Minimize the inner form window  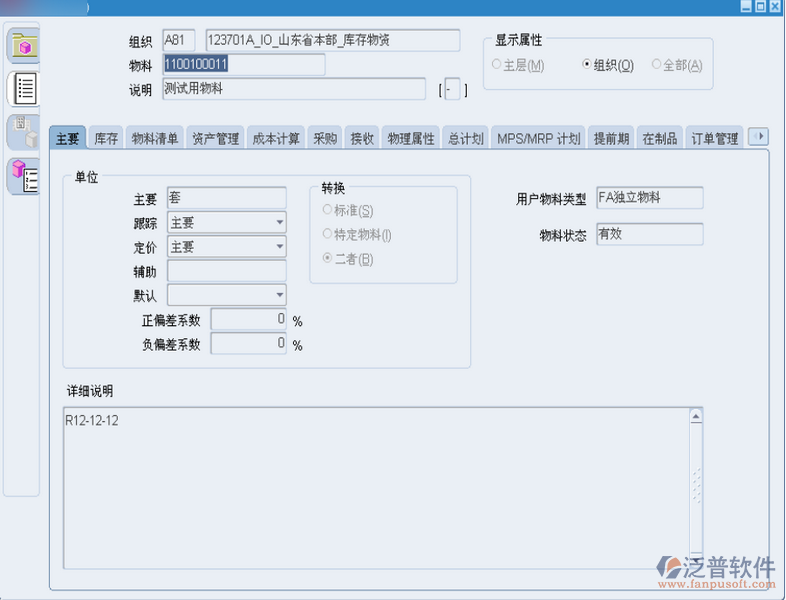coord(746,6)
